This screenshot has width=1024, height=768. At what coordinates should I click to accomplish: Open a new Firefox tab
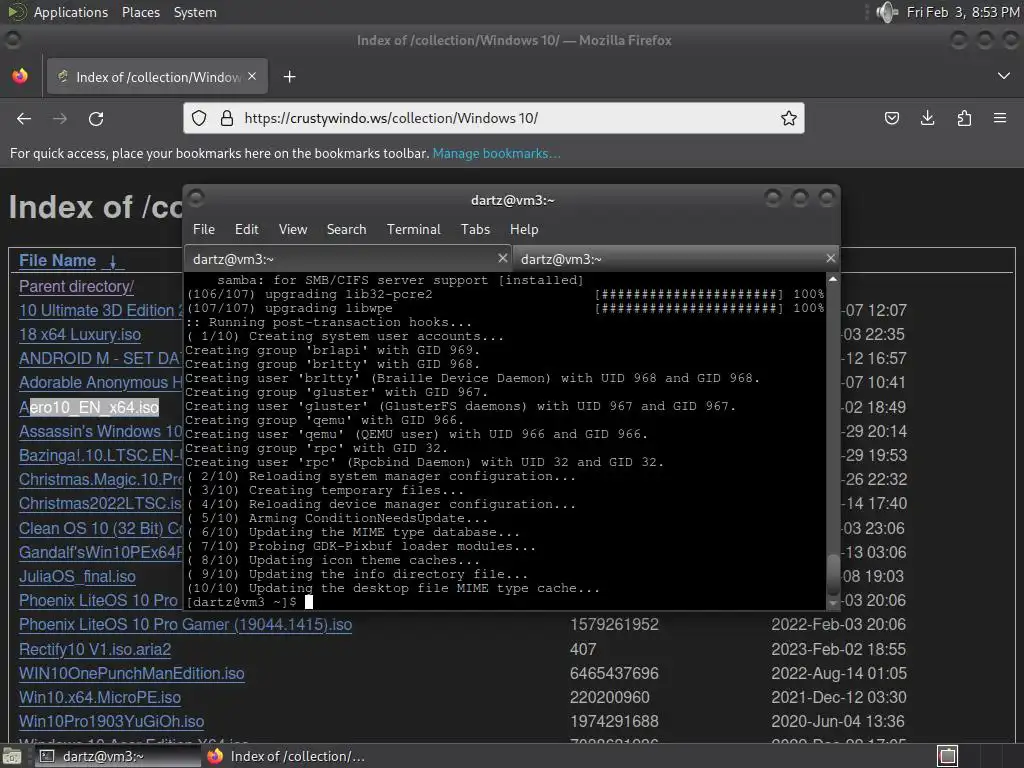[x=289, y=77]
